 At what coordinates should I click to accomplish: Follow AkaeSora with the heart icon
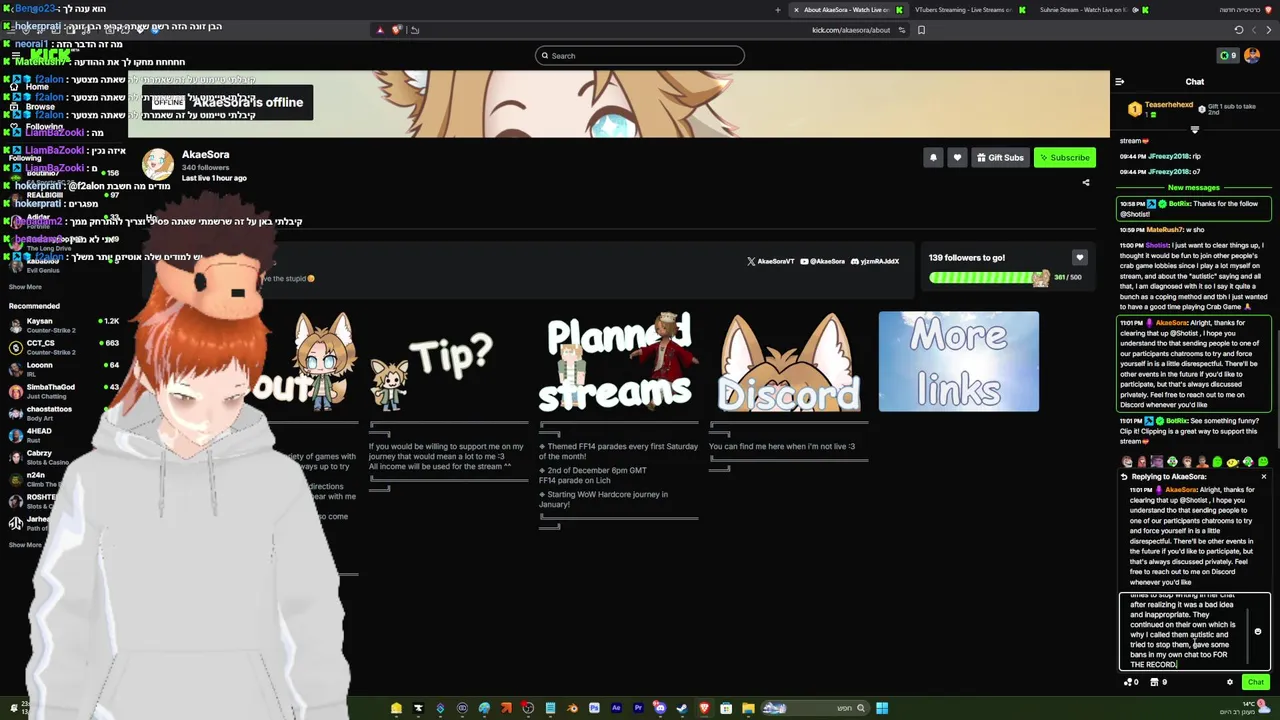click(957, 157)
